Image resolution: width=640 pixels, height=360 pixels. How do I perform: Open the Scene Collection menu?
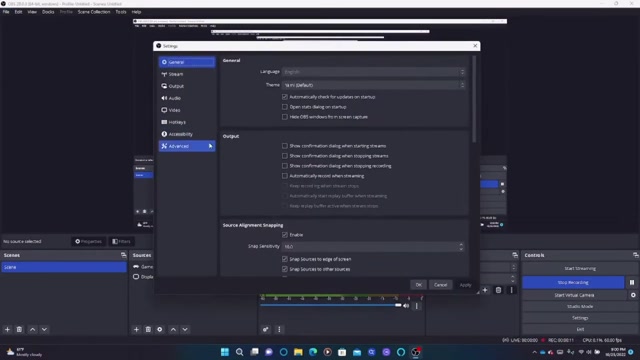click(x=94, y=12)
